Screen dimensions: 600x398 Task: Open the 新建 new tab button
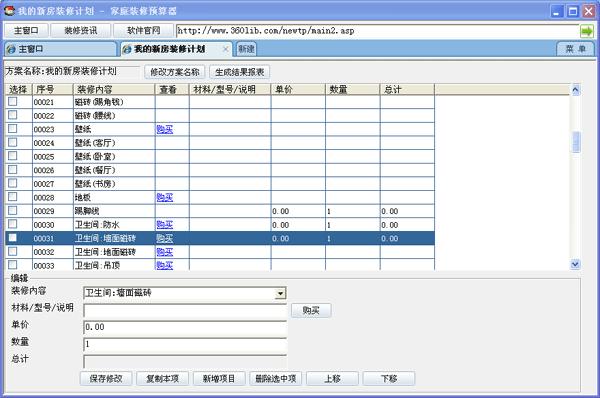coord(246,49)
